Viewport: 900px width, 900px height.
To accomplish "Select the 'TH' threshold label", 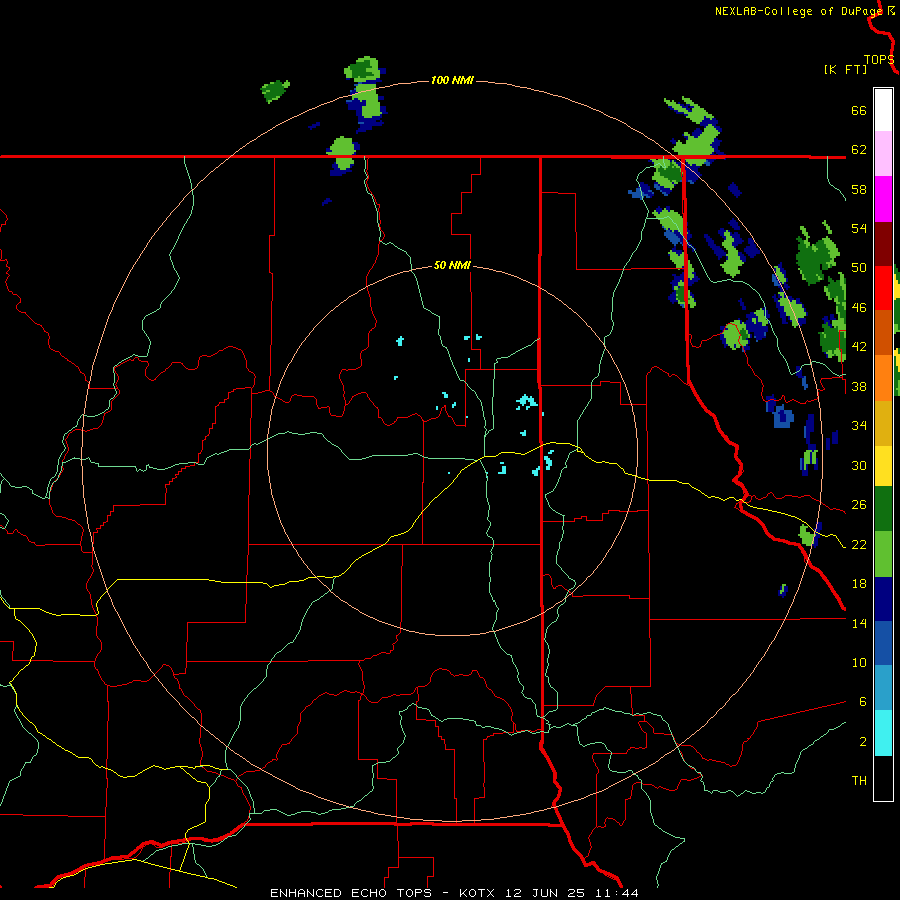I will pyautogui.click(x=859, y=781).
